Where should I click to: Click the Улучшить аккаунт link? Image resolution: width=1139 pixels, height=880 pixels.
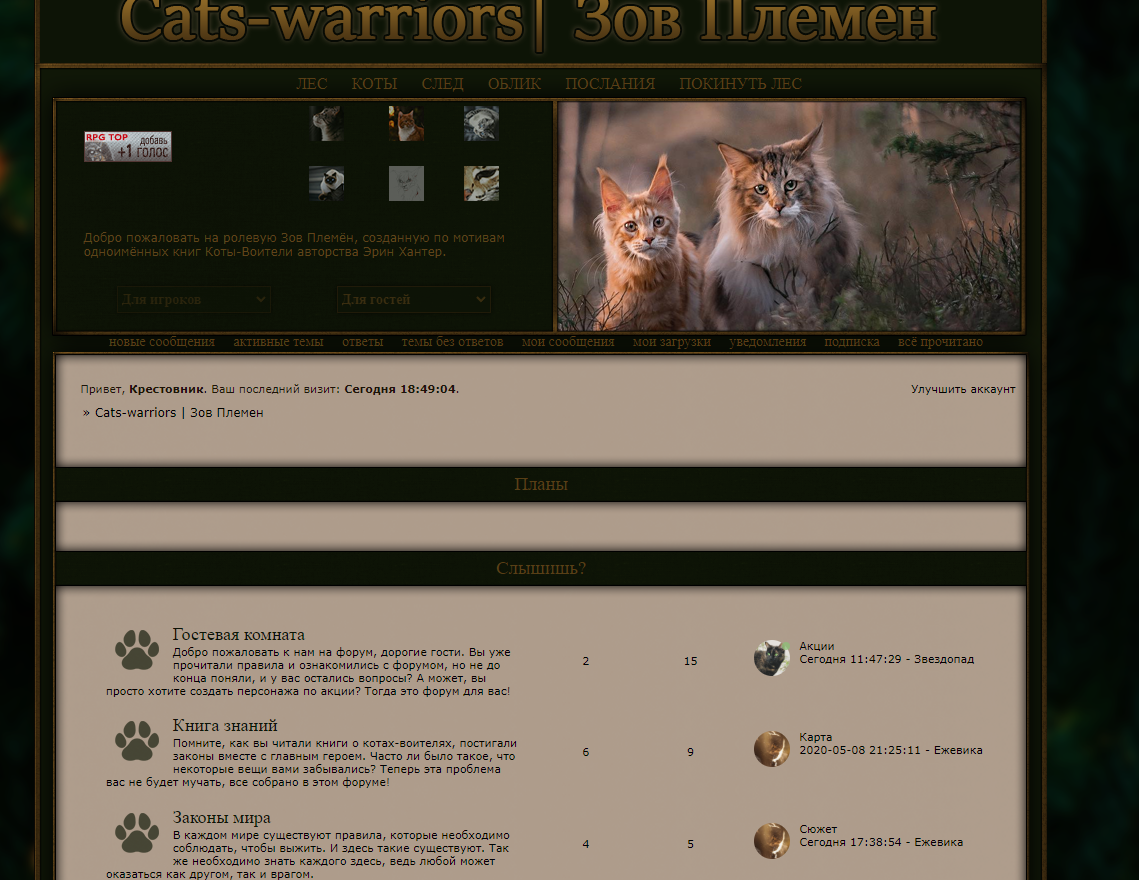[x=963, y=389]
